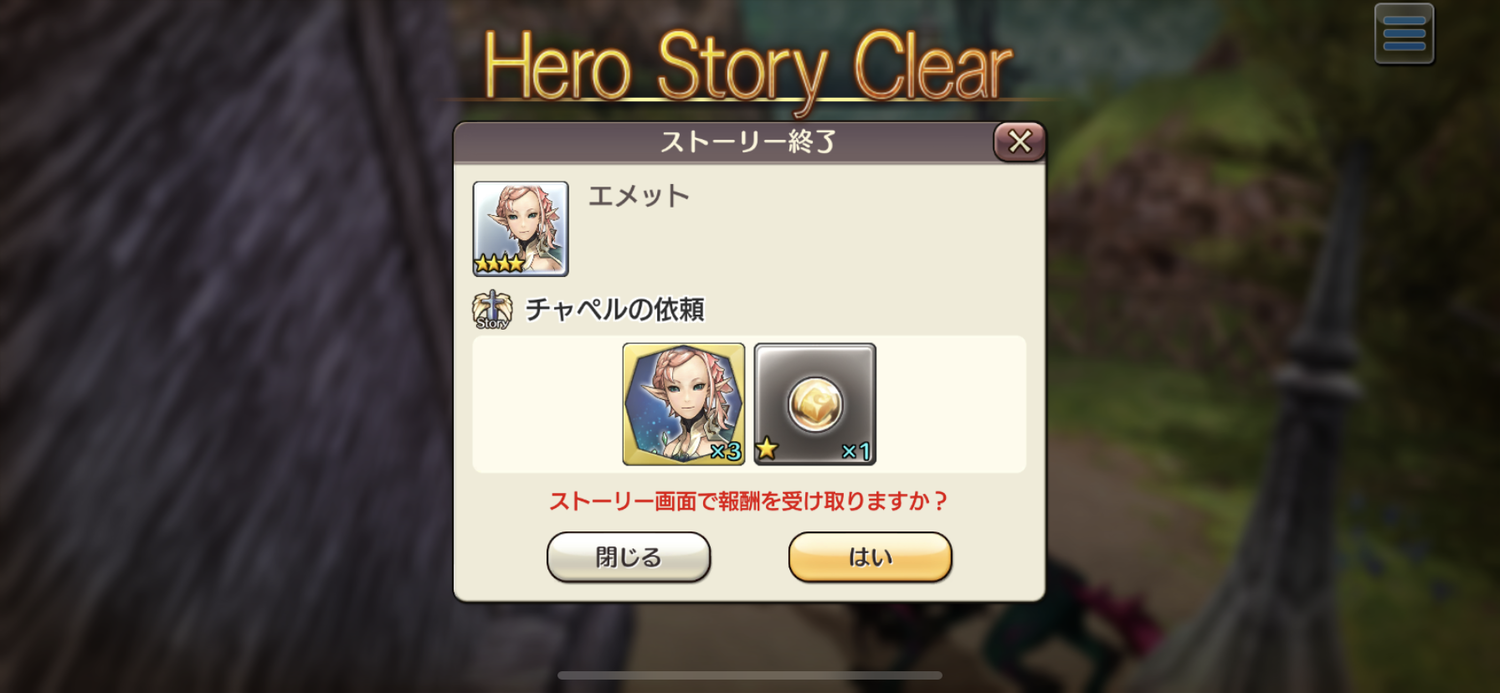Click the red reward confirmation question text
Viewport: 1500px width, 693px height.
point(748,500)
